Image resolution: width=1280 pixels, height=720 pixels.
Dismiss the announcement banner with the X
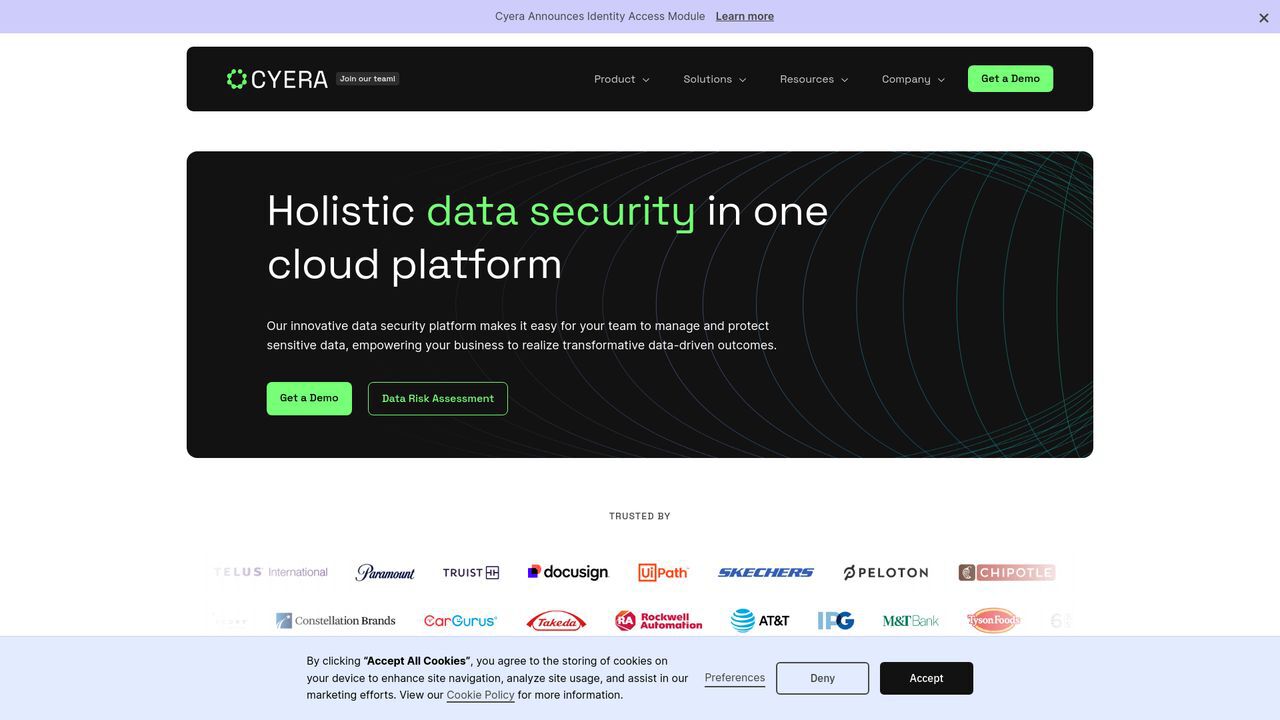click(x=1263, y=18)
